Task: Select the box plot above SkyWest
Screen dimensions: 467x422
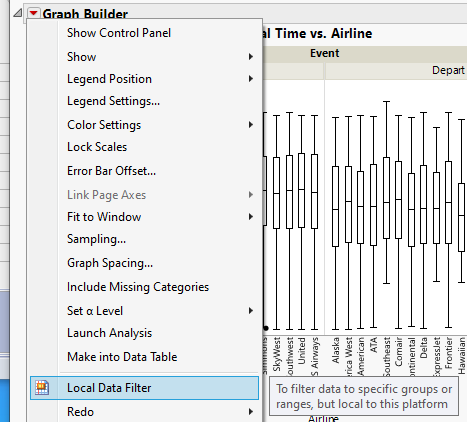Action: point(276,193)
